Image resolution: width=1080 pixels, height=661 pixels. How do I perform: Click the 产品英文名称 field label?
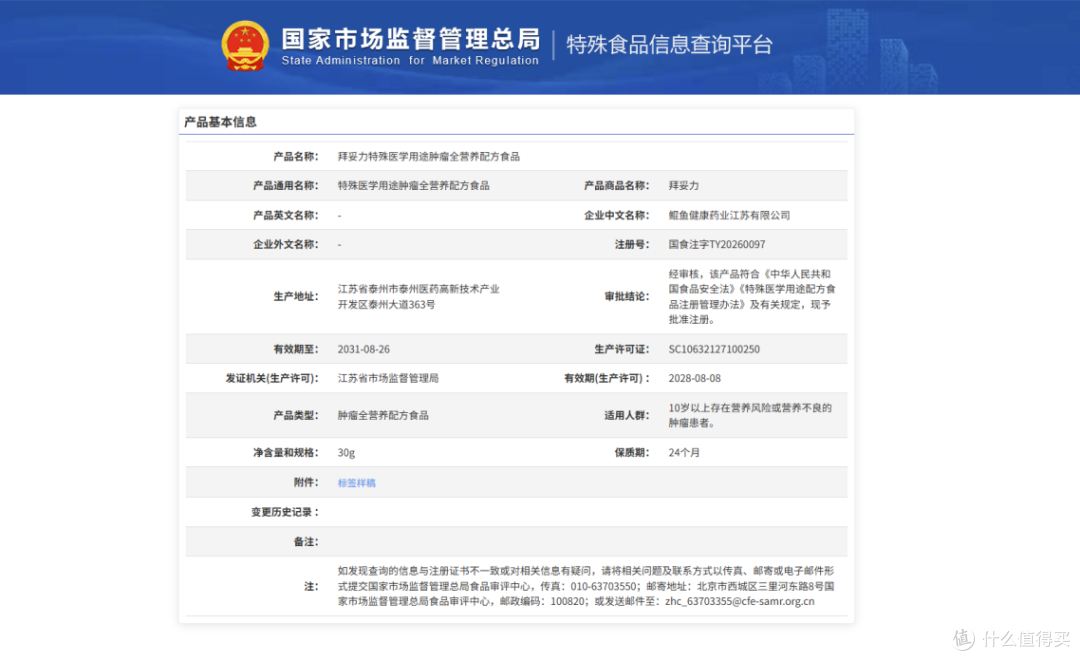[285, 215]
